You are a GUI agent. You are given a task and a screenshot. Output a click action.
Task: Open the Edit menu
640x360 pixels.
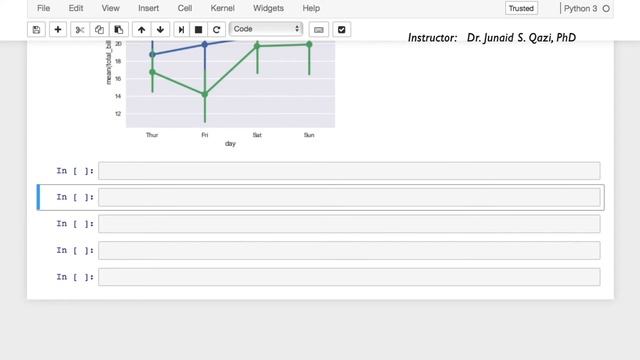tap(76, 8)
